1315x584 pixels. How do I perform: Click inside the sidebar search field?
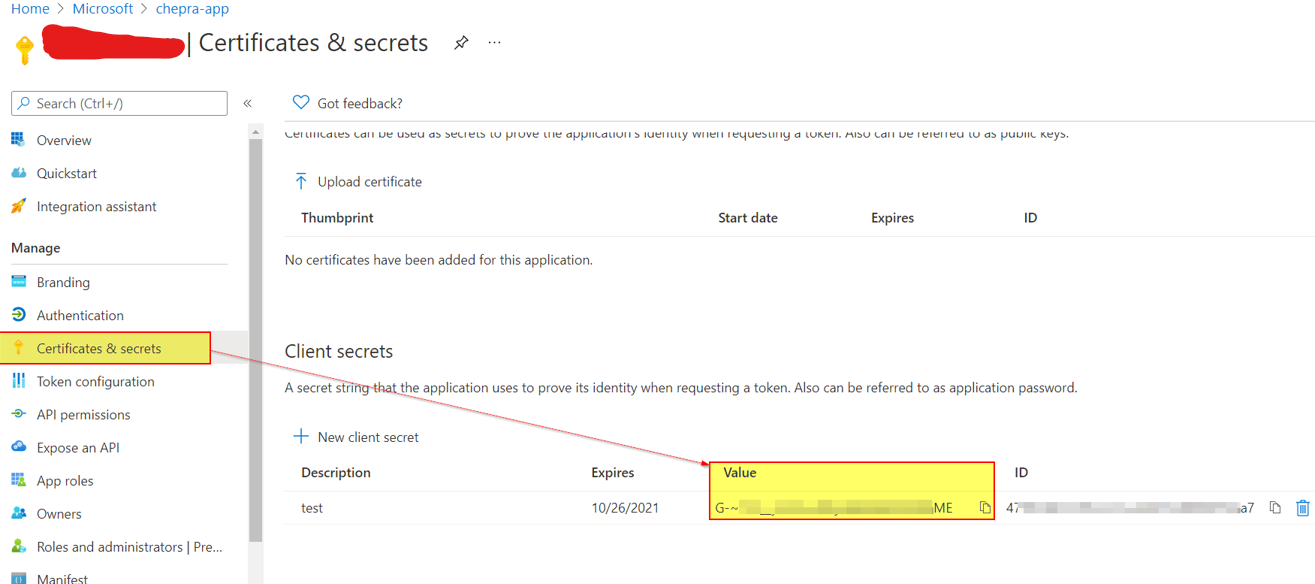point(118,103)
